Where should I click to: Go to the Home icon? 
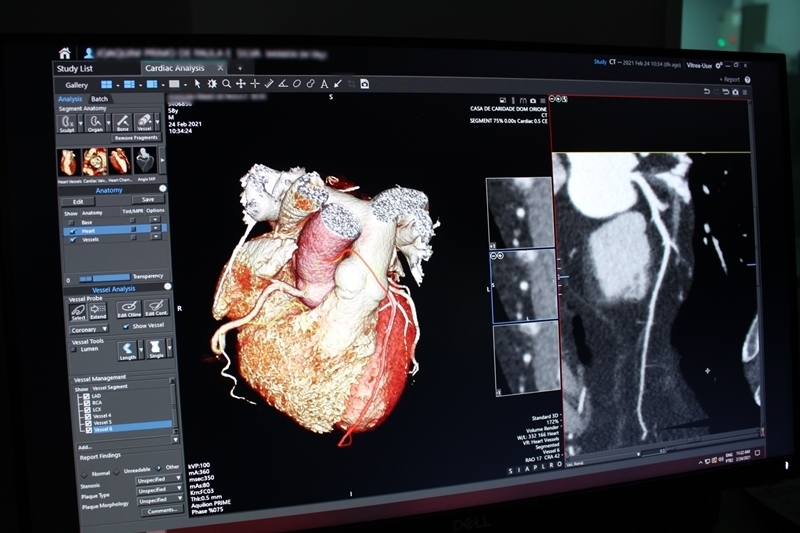[65, 52]
